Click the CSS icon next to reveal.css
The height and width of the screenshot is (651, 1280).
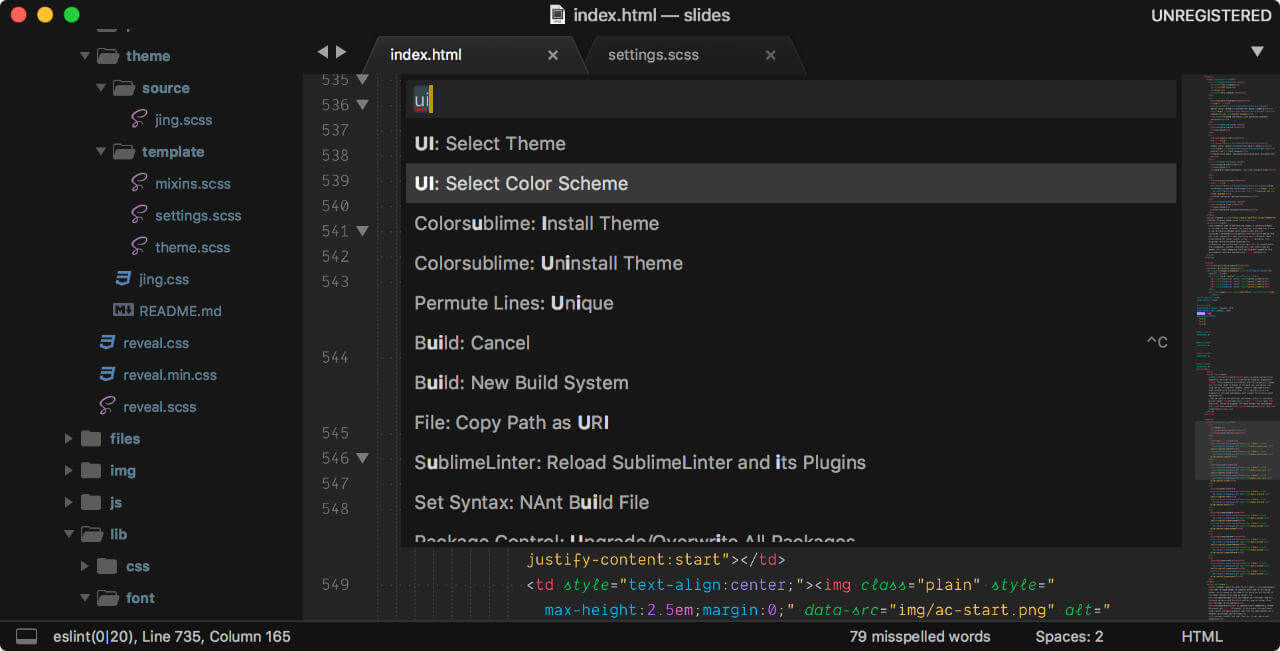click(109, 343)
